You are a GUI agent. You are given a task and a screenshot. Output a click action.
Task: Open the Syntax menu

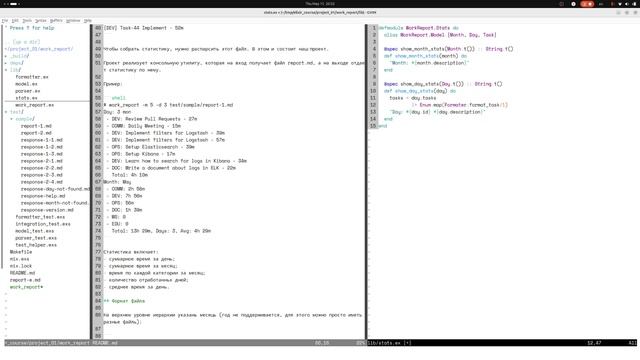[x=41, y=20]
